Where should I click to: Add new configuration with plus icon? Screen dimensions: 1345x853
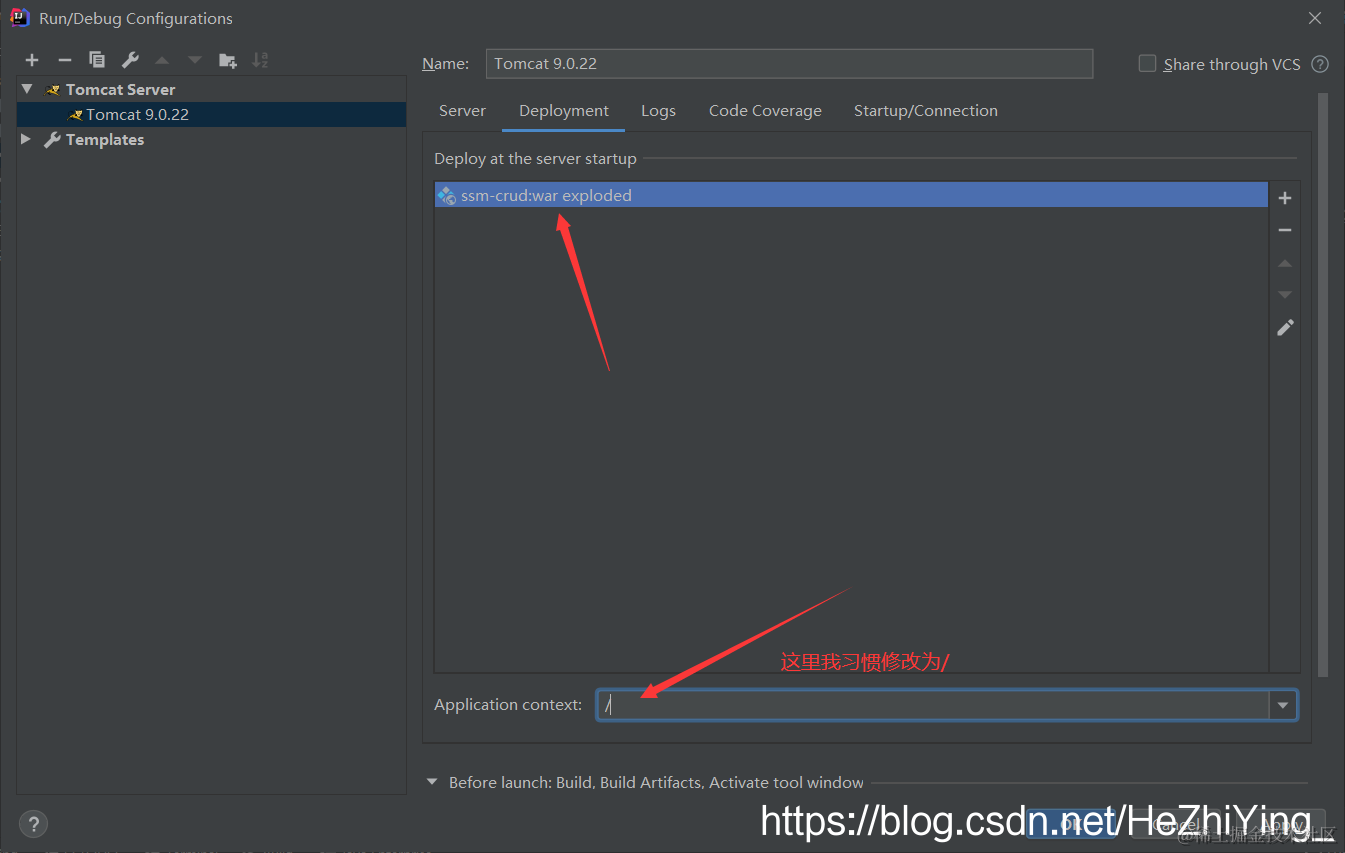click(32, 60)
